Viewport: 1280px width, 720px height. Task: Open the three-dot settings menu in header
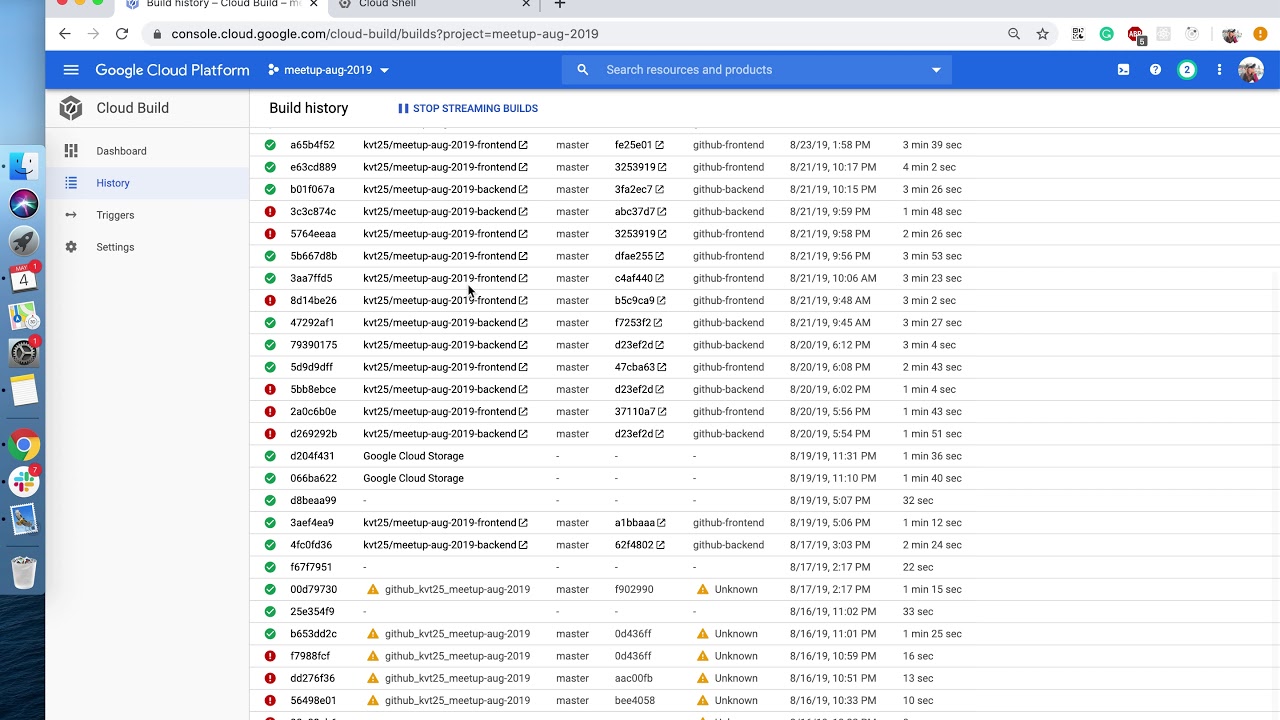[x=1219, y=70]
